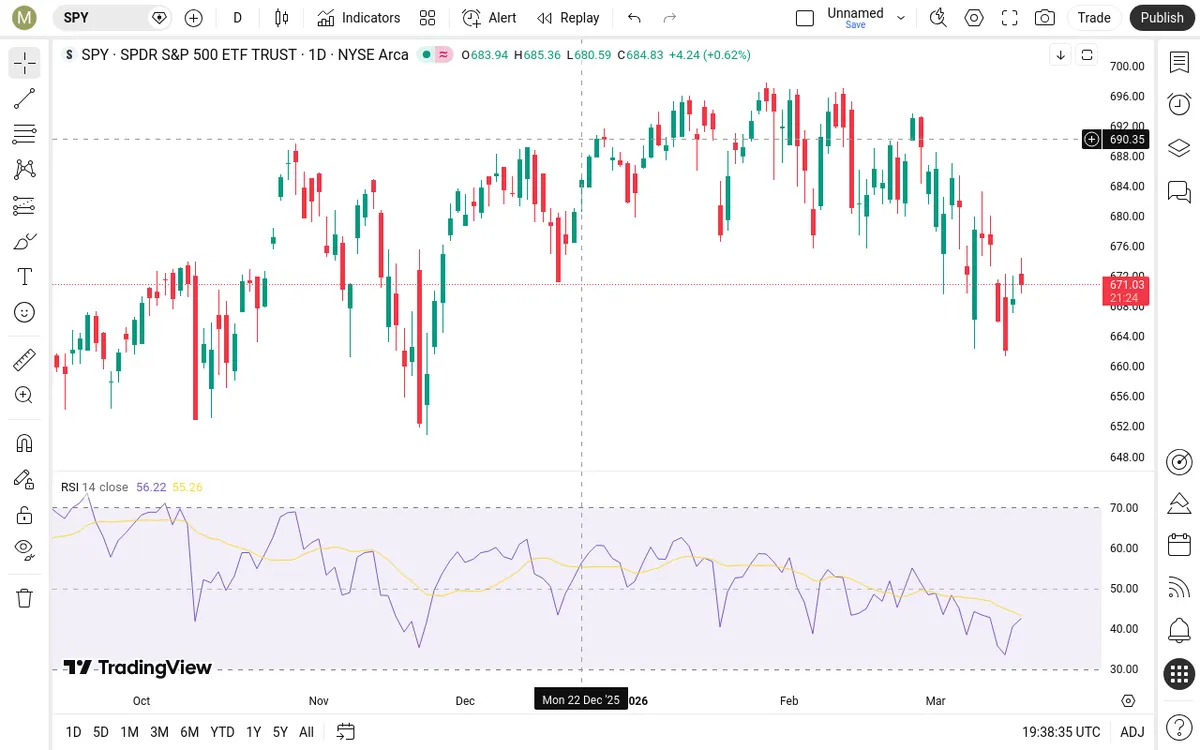This screenshot has width=1200, height=750.
Task: Open the Indicators dialog
Action: click(x=358, y=17)
